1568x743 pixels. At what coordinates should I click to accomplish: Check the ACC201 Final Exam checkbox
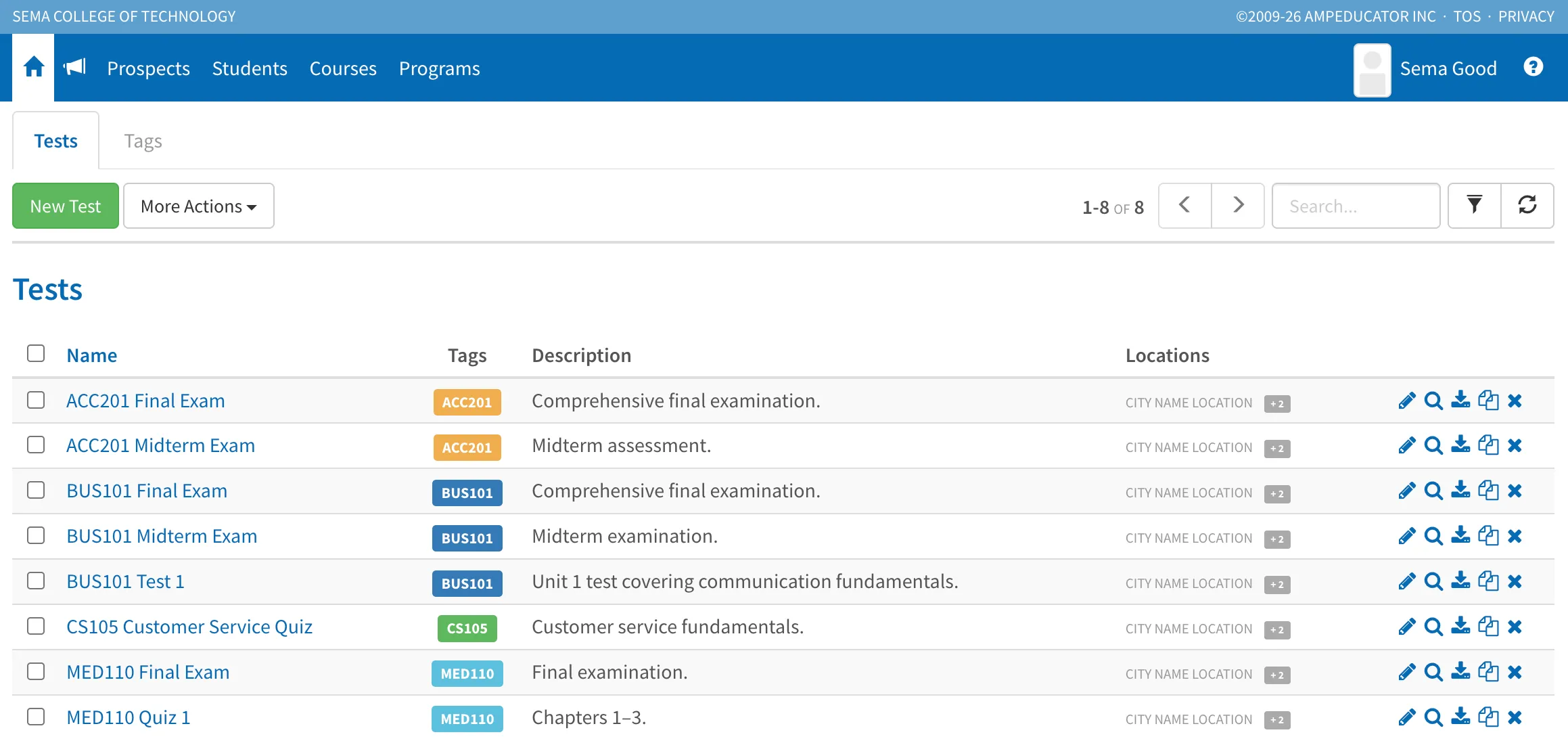(36, 400)
